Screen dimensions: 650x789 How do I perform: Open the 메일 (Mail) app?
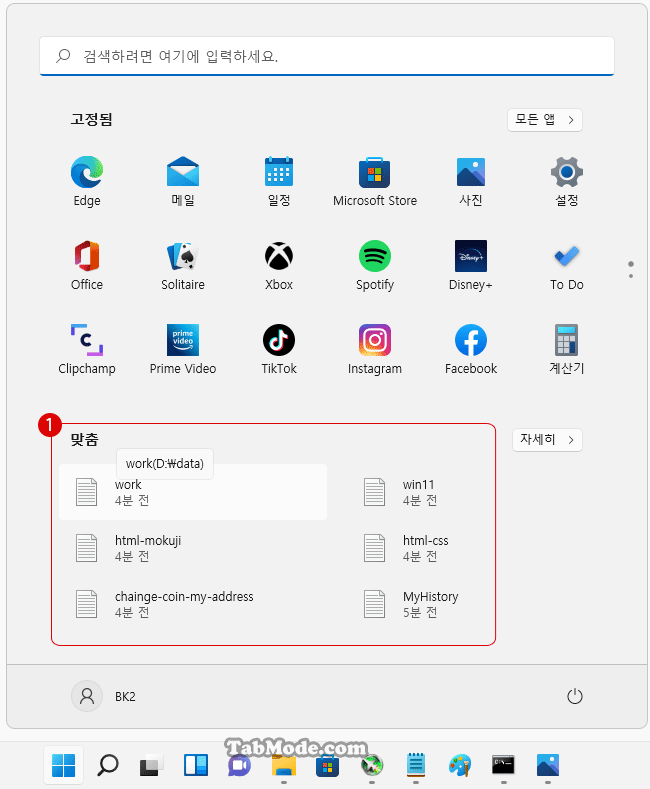click(x=183, y=181)
